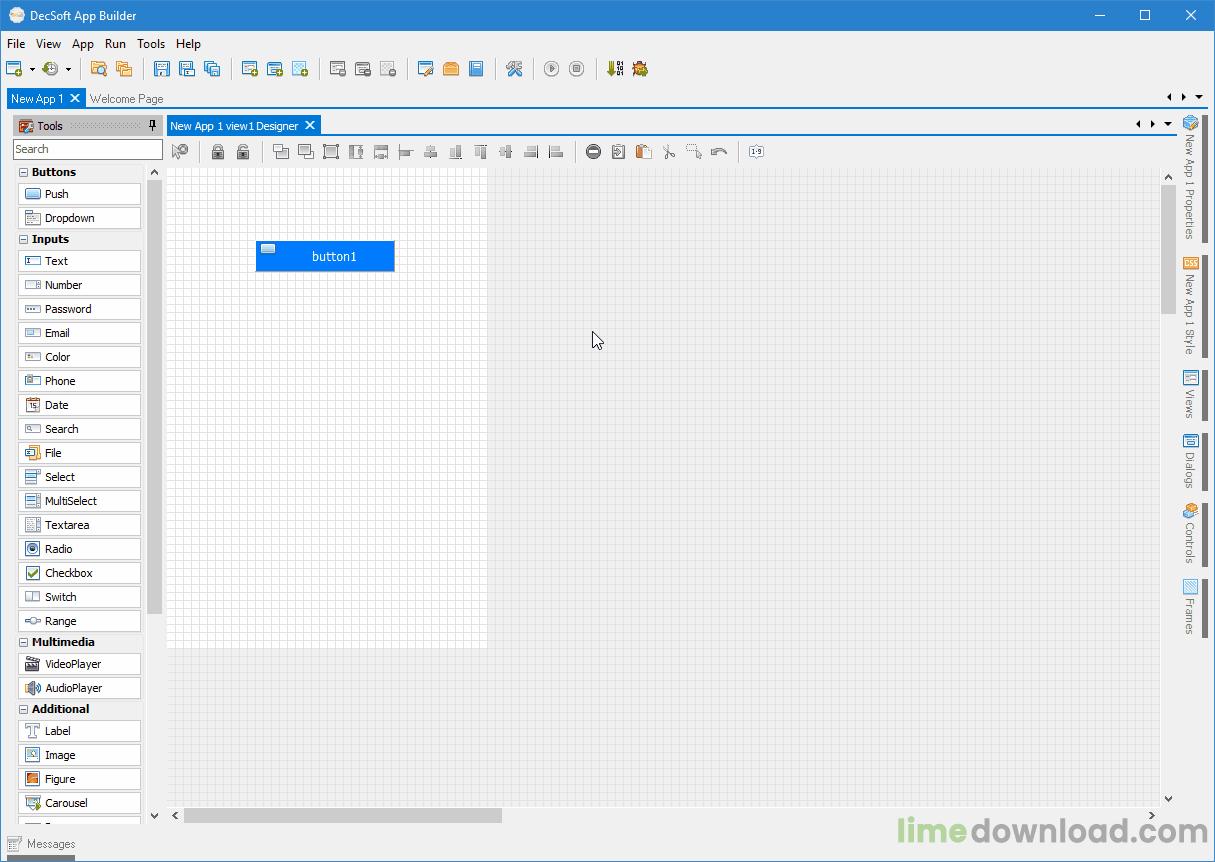Save the project using the floppy disk icon

point(161,68)
